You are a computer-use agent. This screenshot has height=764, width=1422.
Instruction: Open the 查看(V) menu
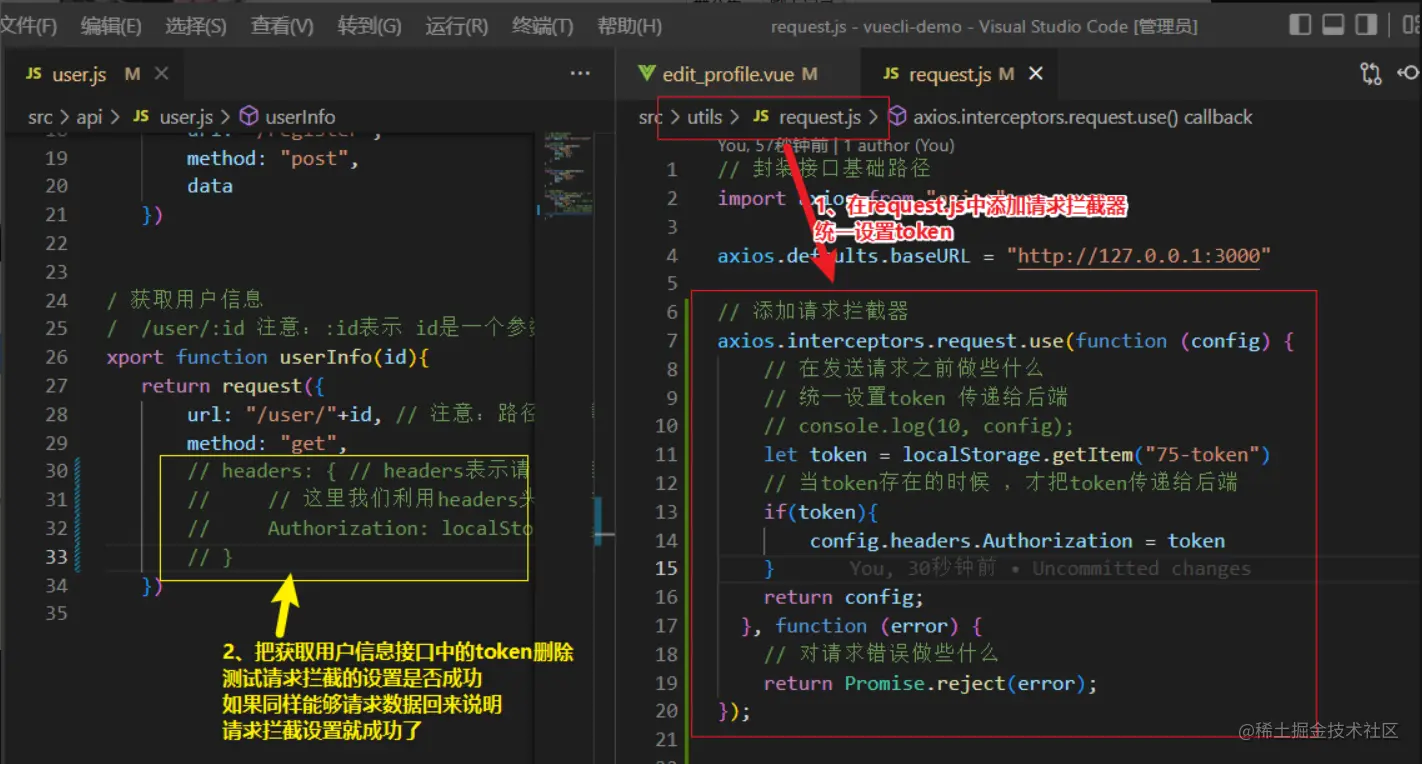(x=282, y=26)
